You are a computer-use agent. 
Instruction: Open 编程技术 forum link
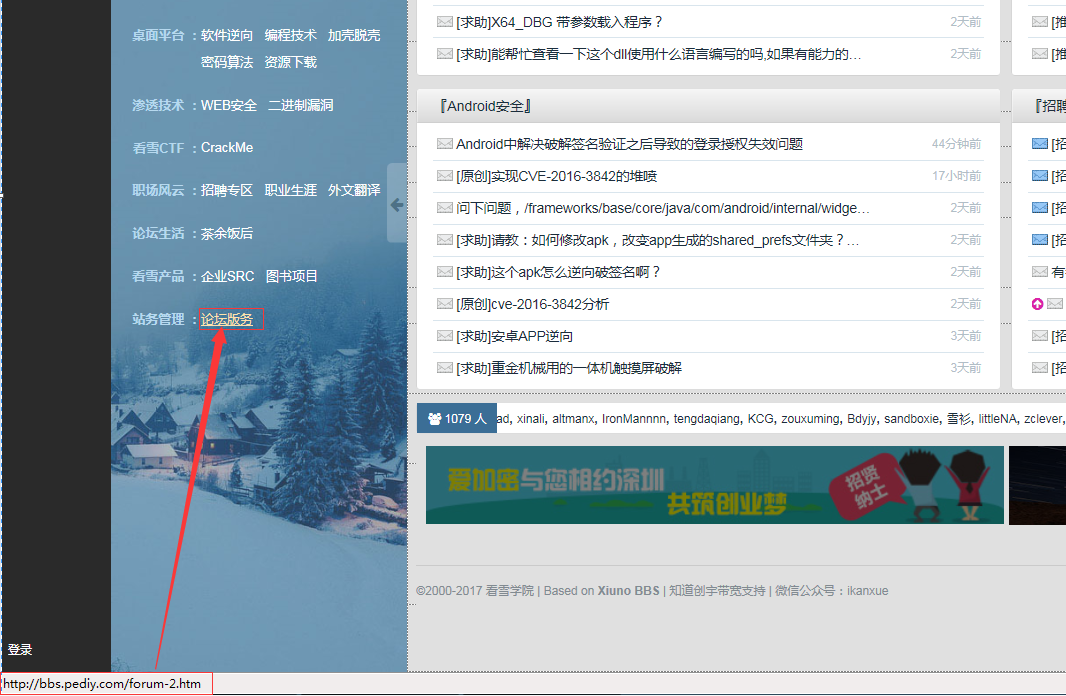[x=290, y=35]
